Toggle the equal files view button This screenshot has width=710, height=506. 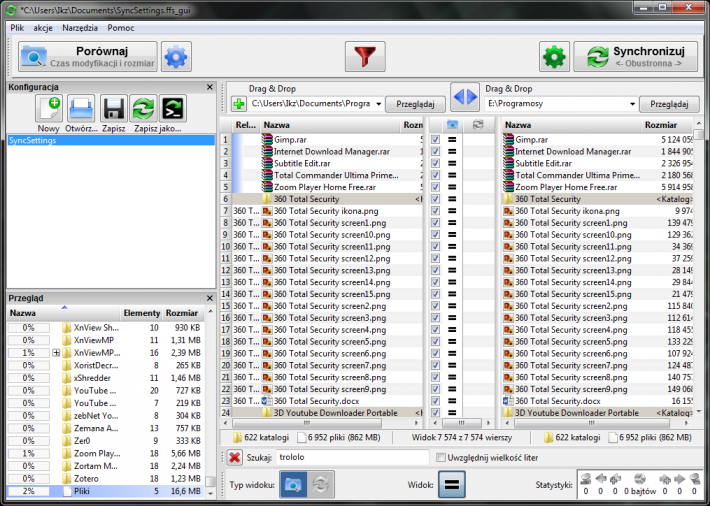click(x=451, y=485)
